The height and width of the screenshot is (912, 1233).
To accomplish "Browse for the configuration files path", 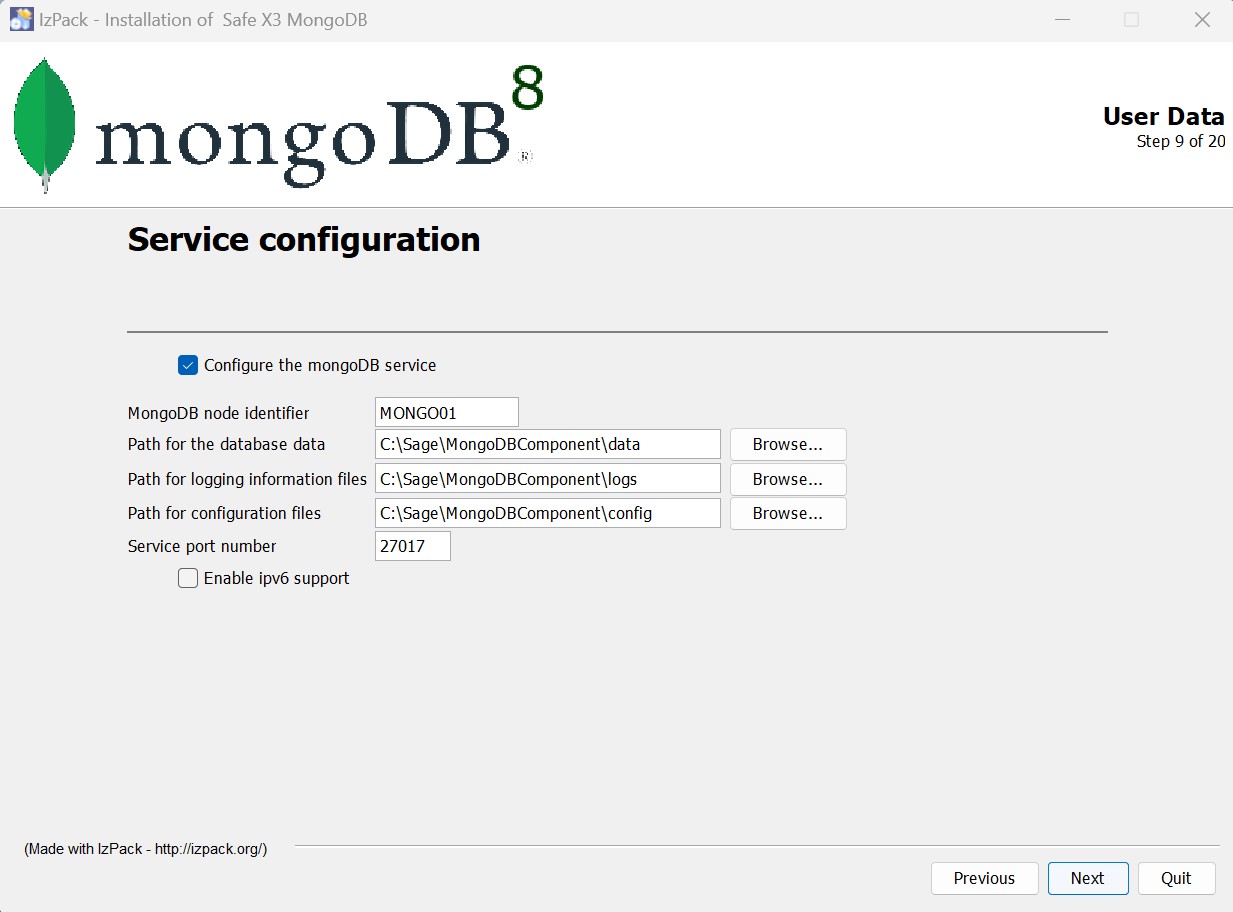I will [x=787, y=513].
